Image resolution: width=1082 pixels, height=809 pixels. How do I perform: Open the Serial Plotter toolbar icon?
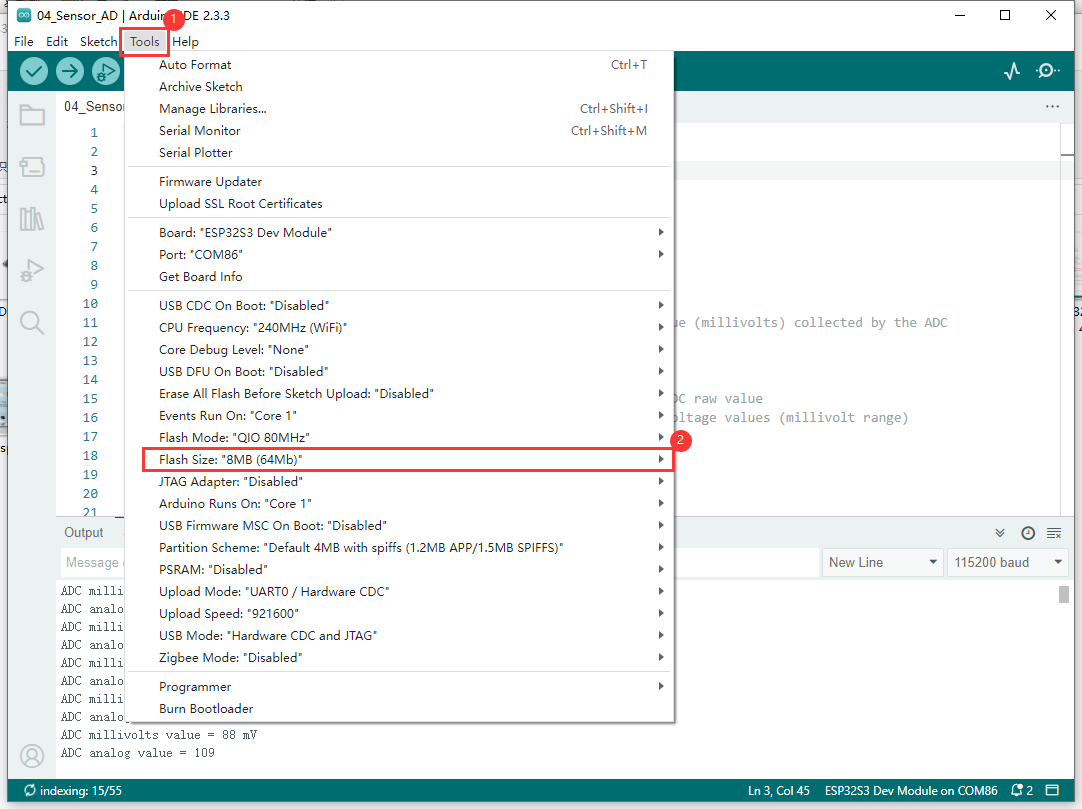1012,71
